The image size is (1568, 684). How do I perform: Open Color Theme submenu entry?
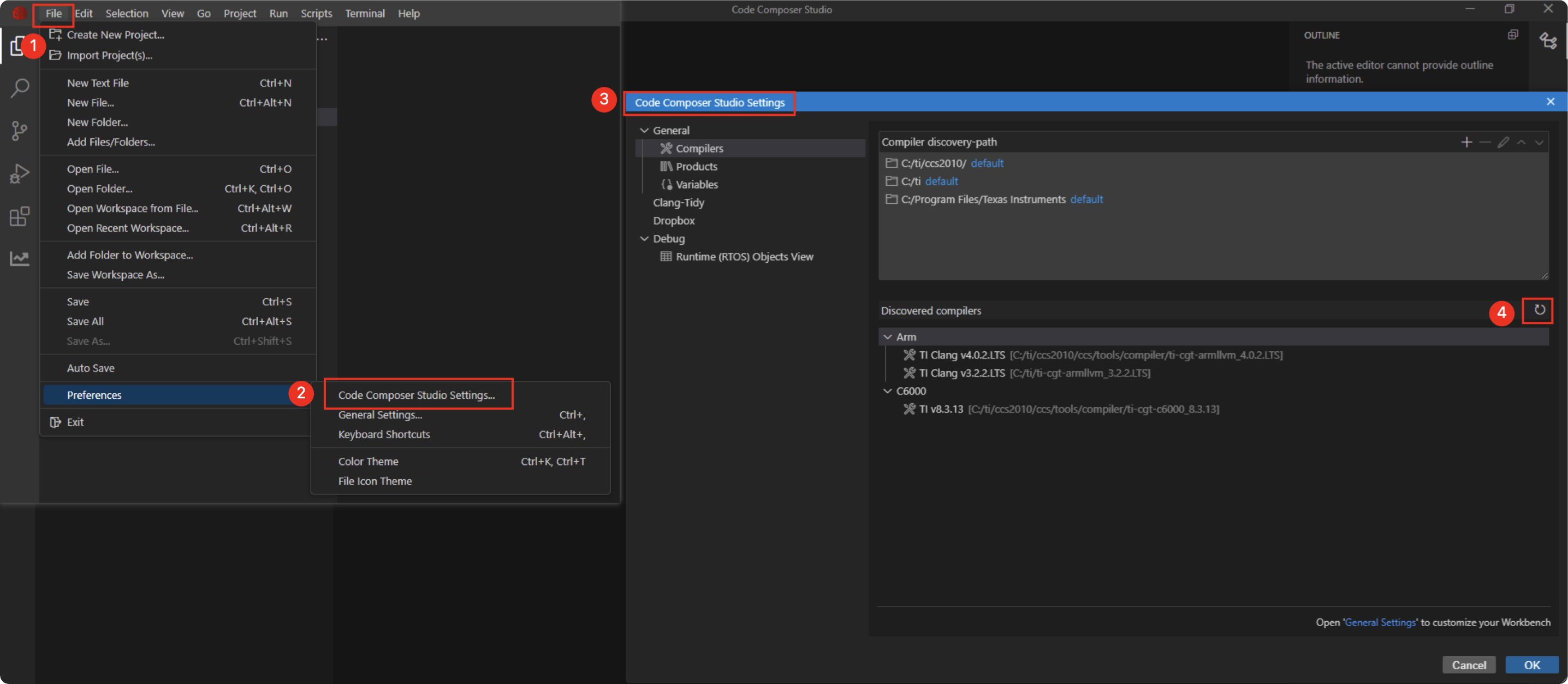pyautogui.click(x=461, y=462)
